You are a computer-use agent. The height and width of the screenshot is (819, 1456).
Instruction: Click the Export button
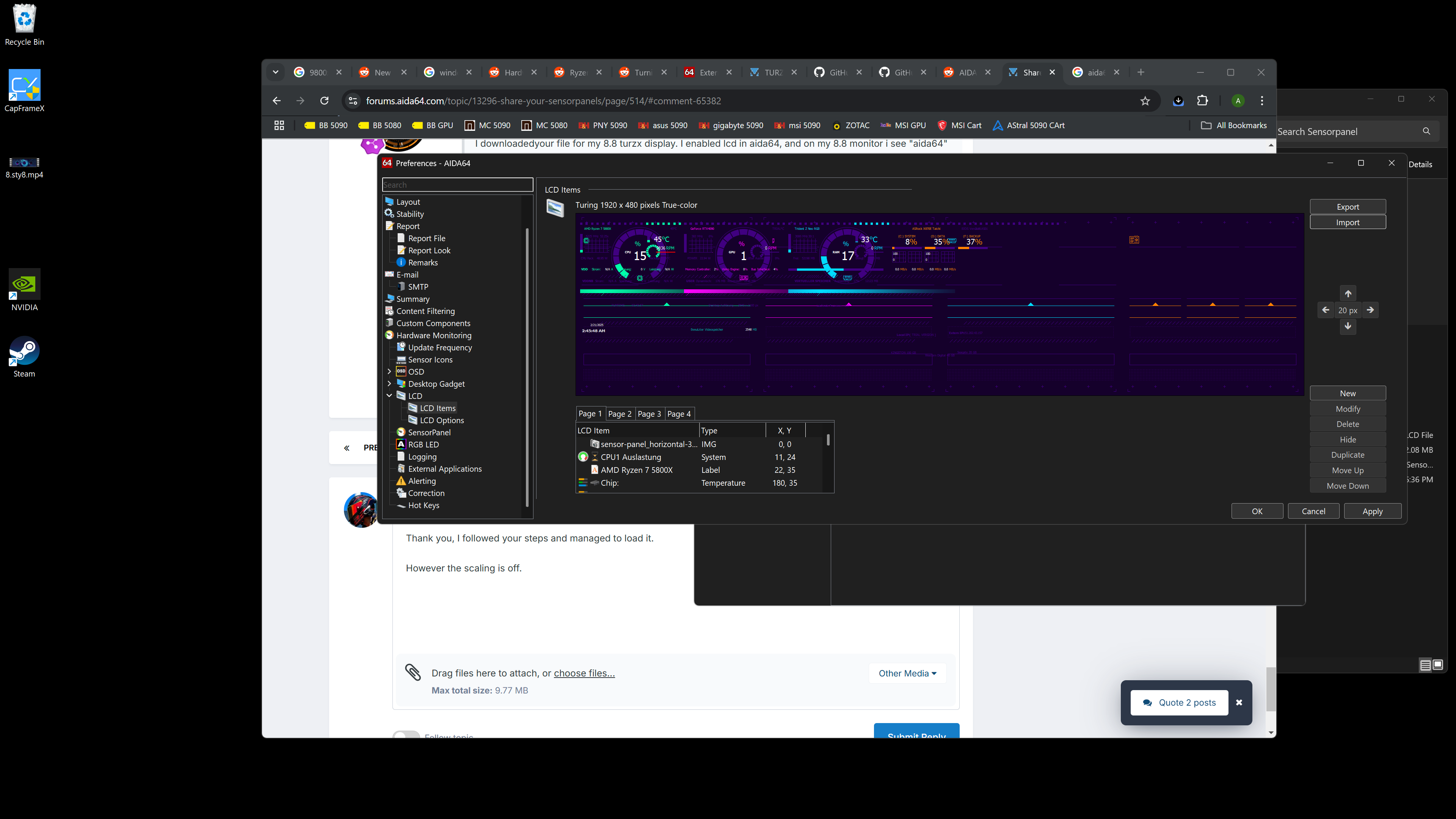pyautogui.click(x=1348, y=206)
